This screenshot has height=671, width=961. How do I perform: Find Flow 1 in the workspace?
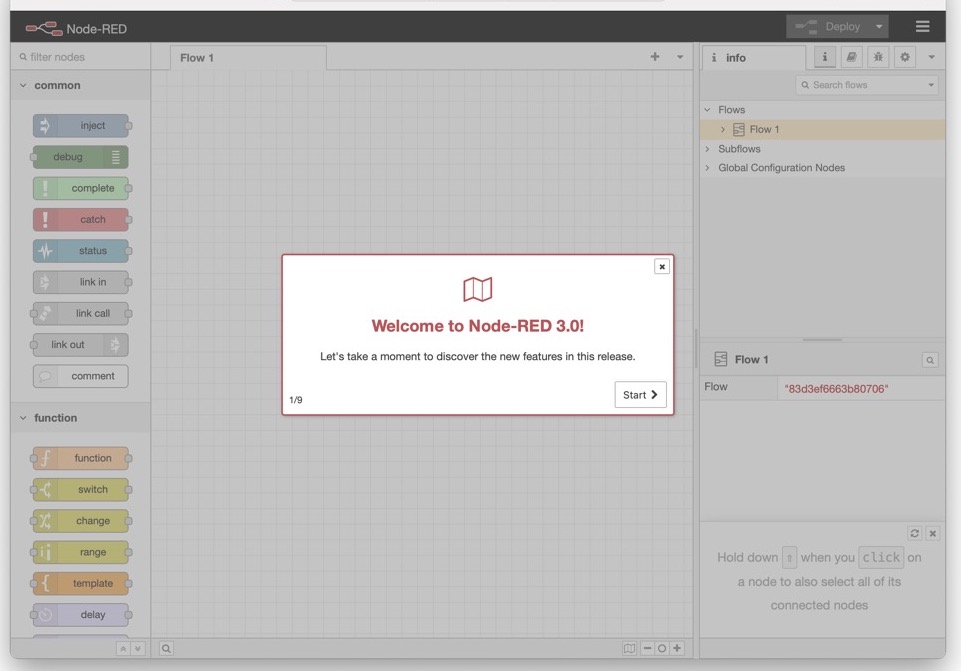930,360
